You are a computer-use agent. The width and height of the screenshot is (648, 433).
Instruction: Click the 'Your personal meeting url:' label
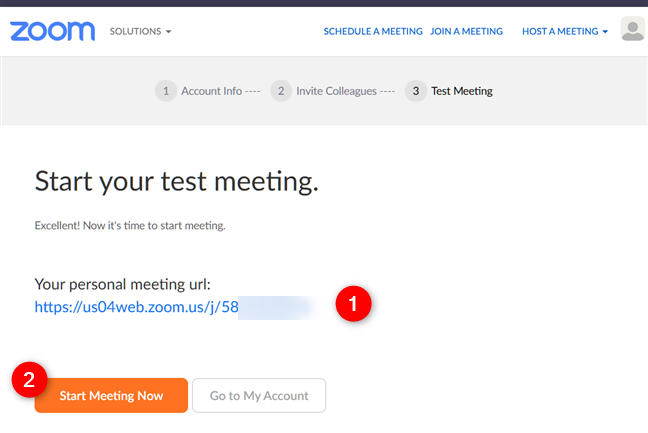tap(123, 284)
